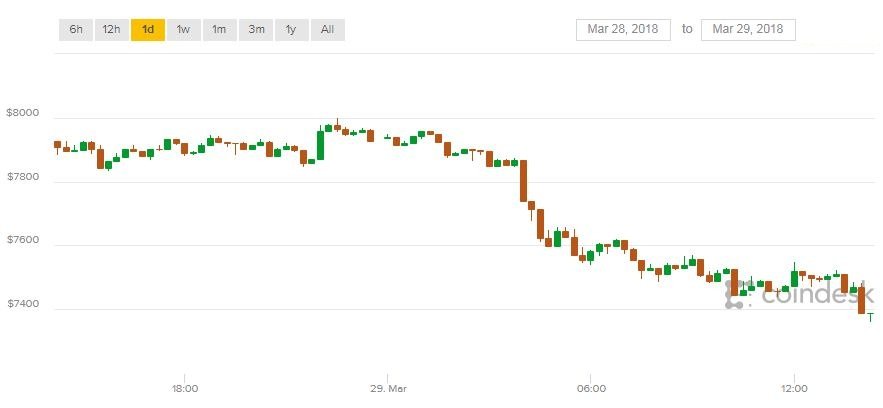Select the 6h time range
The height and width of the screenshot is (408, 883).
point(76,29)
